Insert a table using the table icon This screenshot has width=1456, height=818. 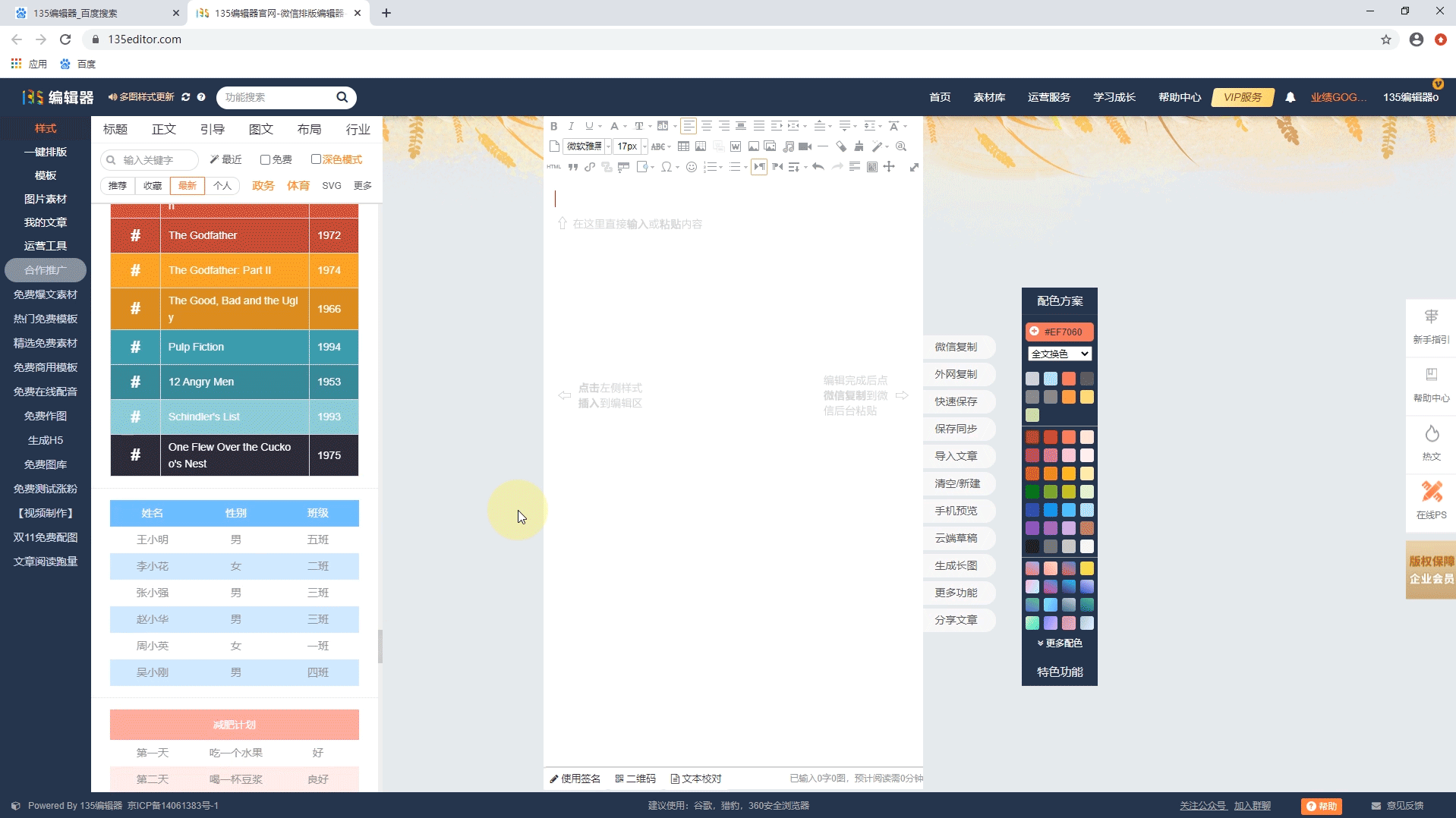click(x=683, y=146)
